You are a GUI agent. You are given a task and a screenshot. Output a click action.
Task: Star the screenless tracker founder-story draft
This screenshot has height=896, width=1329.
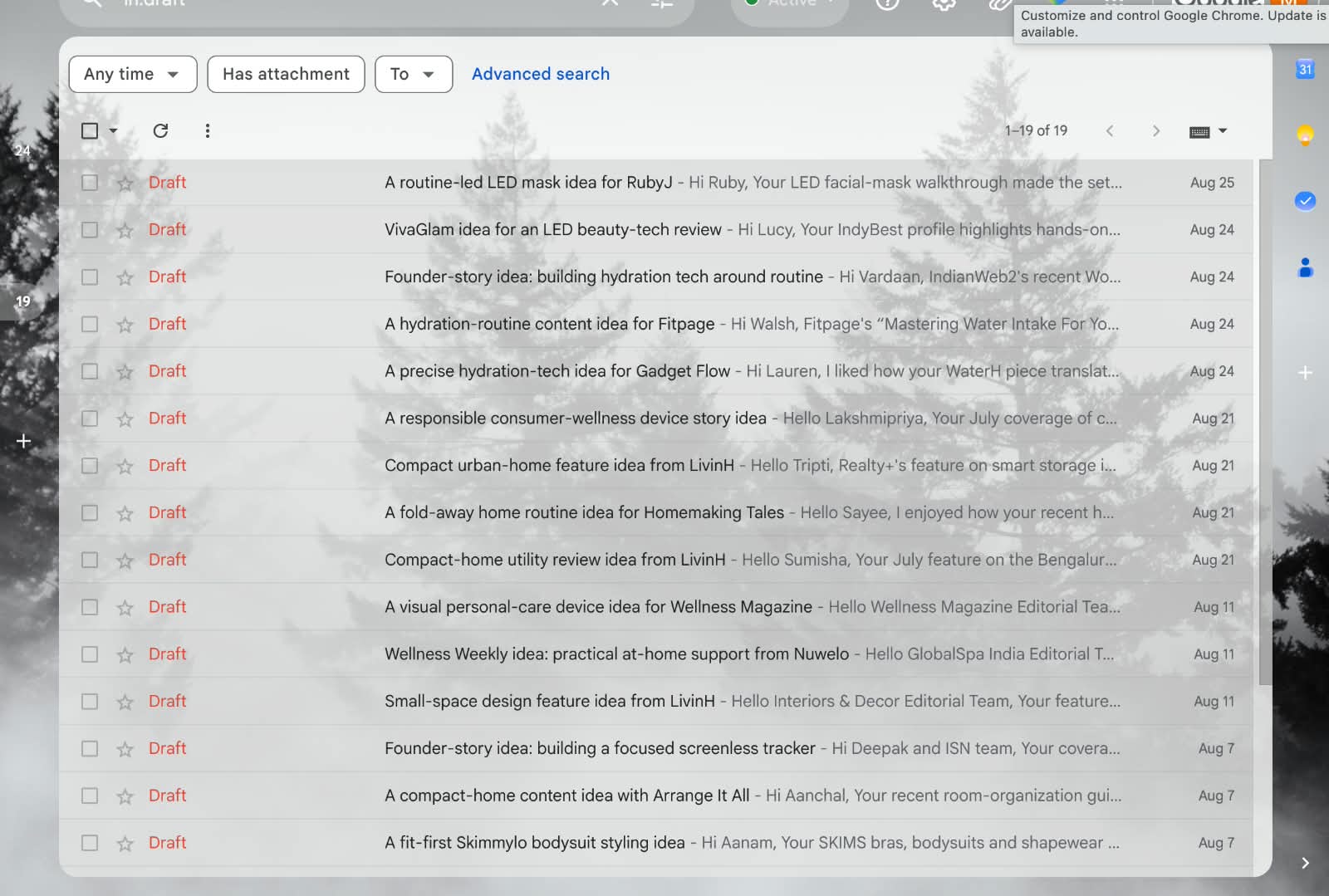coord(125,749)
